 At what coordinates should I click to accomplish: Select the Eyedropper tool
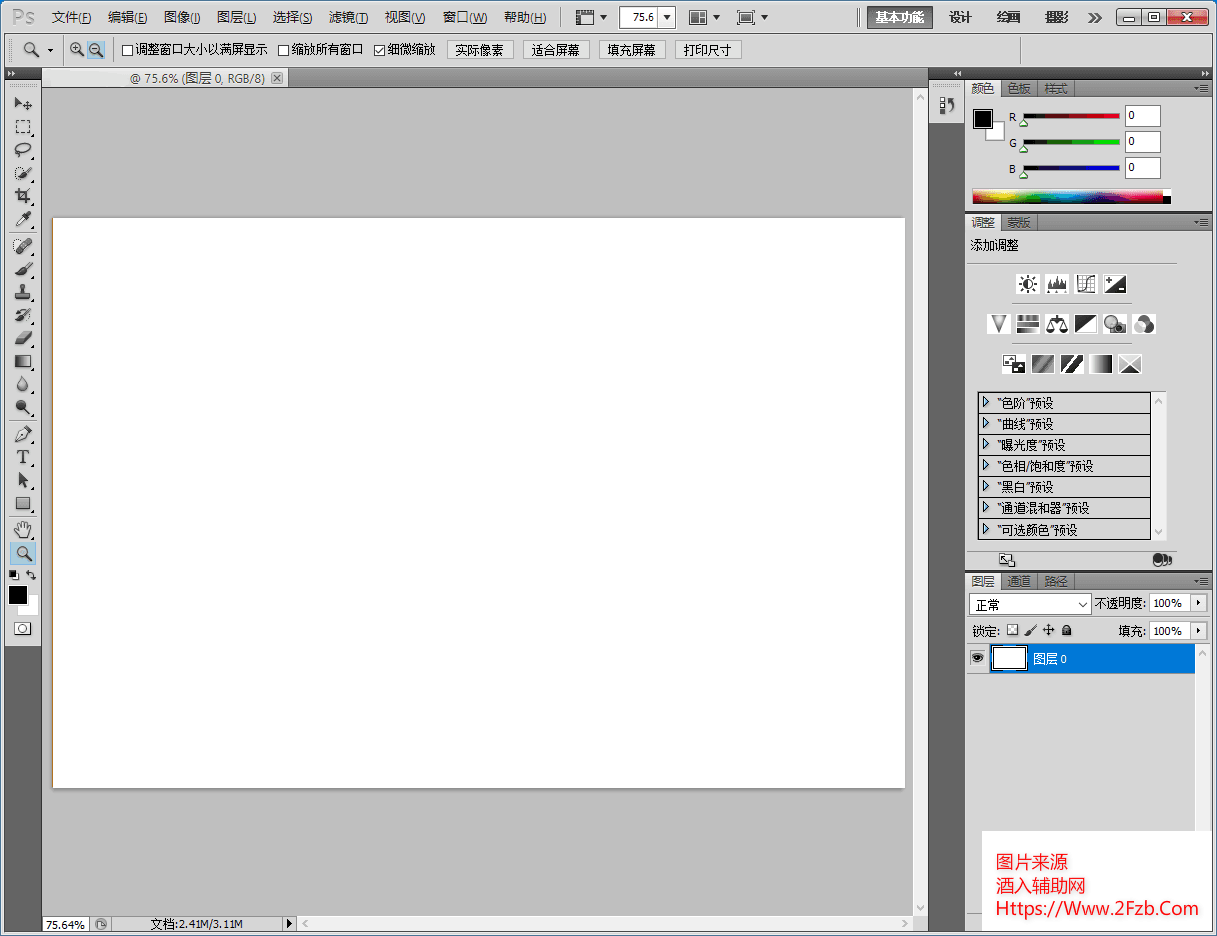[x=22, y=220]
